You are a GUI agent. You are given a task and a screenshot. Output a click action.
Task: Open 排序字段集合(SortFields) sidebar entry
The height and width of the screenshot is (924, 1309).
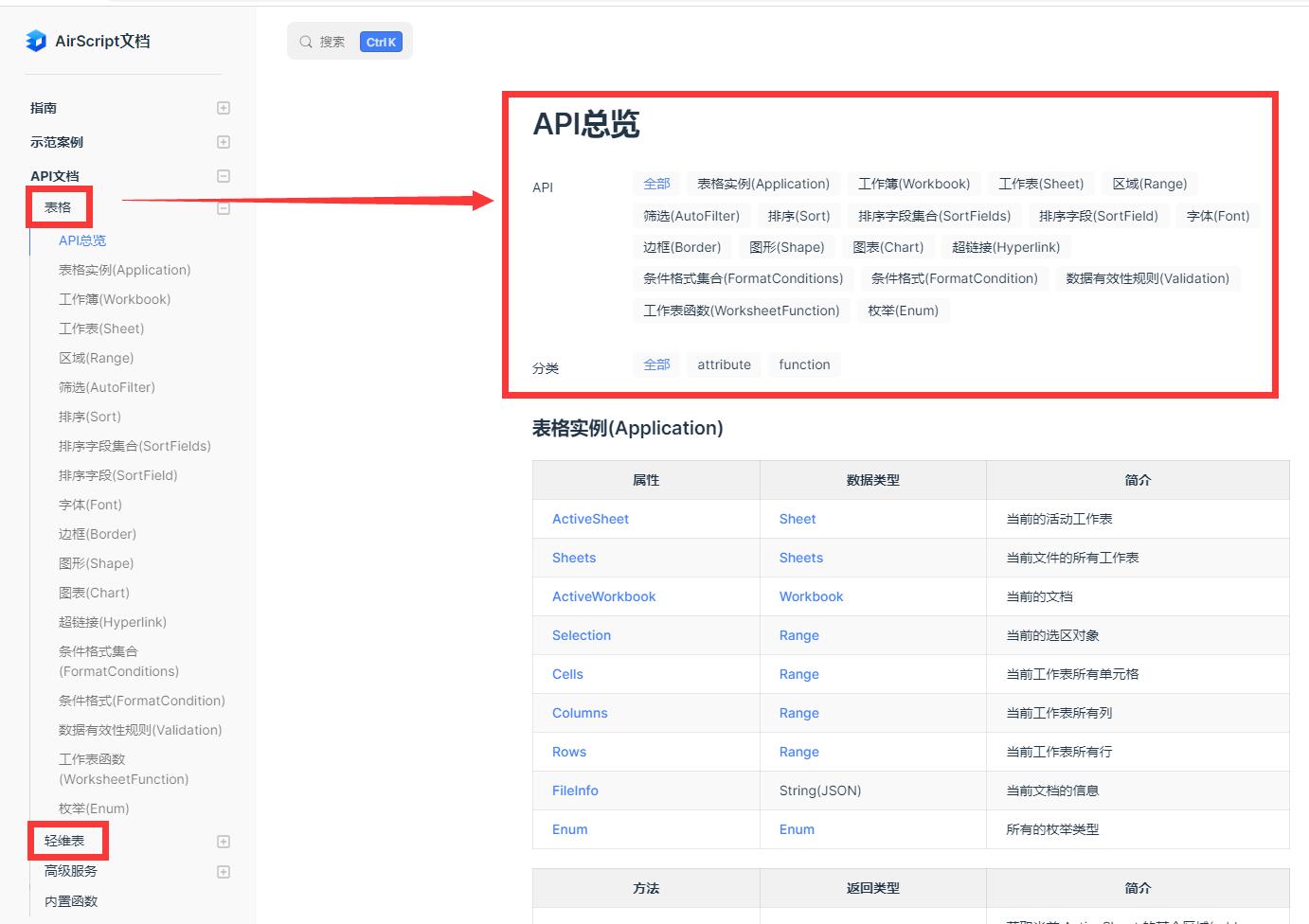tap(134, 446)
